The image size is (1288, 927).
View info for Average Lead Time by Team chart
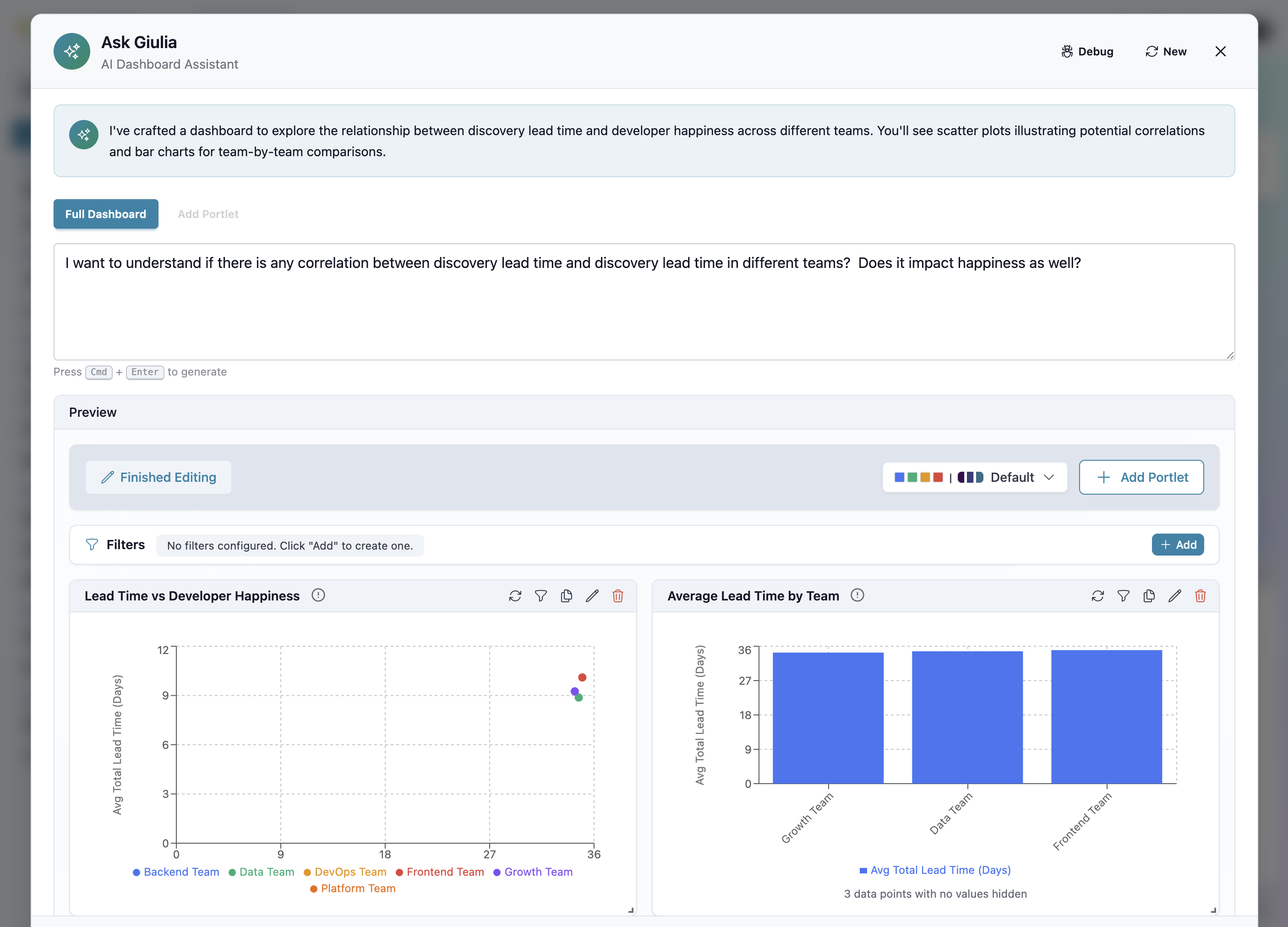coord(857,595)
